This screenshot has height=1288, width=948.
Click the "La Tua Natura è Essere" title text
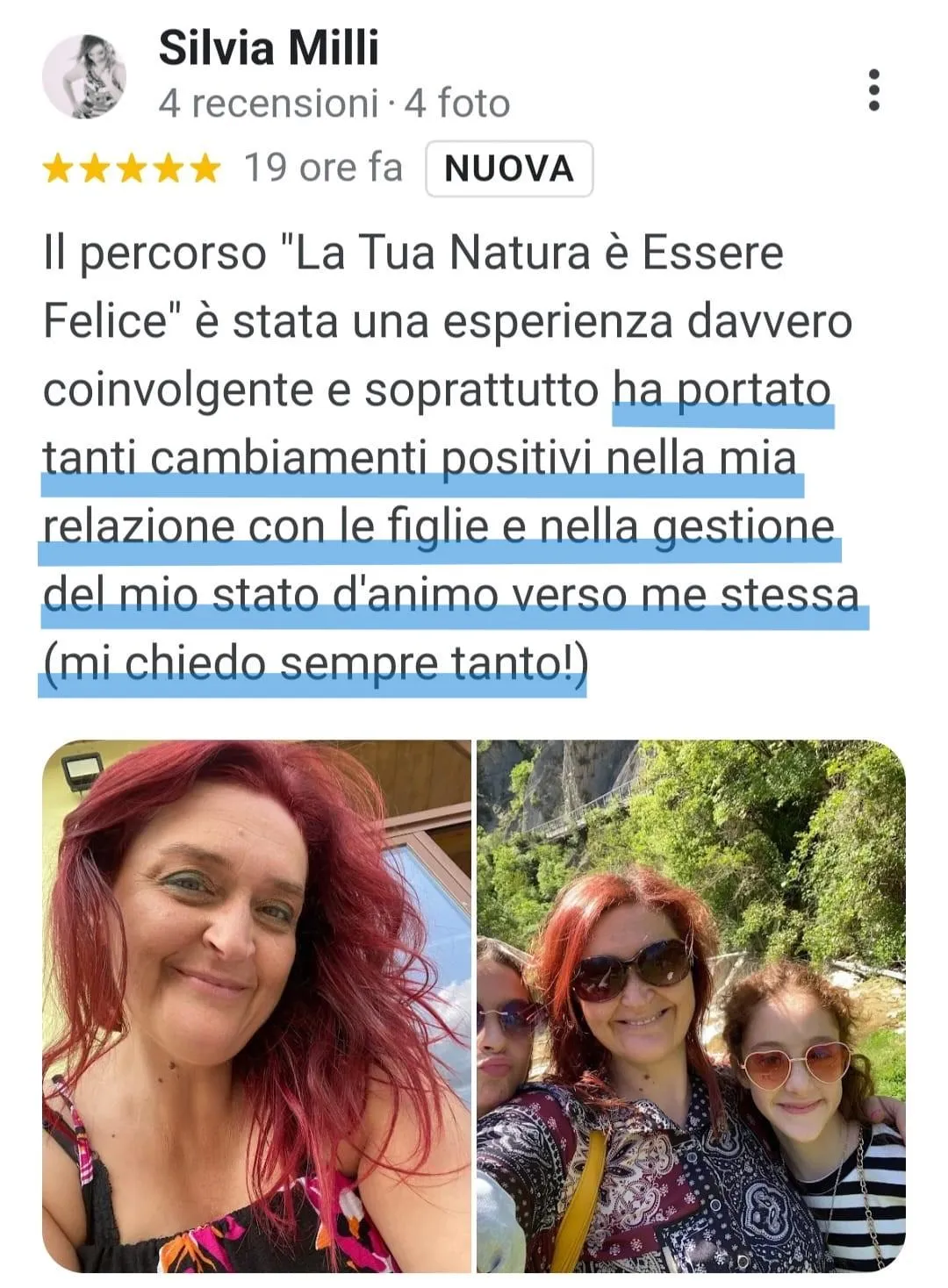(x=538, y=253)
